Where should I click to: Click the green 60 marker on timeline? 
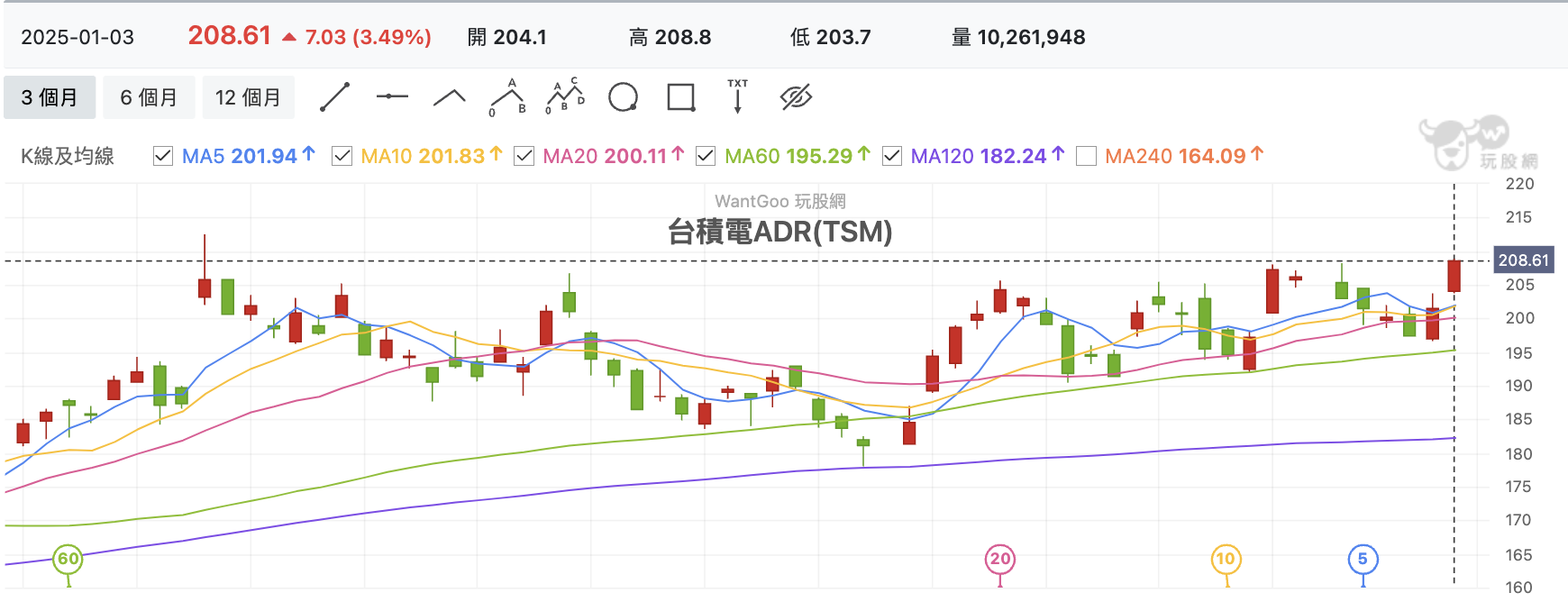[68, 560]
